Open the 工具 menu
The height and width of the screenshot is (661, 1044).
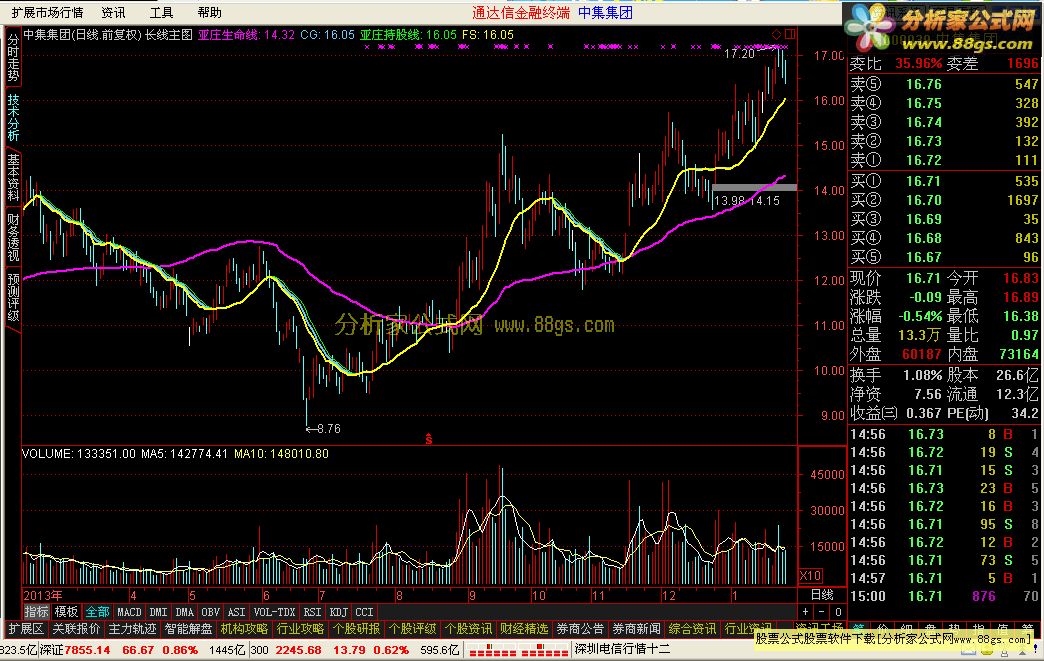(x=161, y=12)
